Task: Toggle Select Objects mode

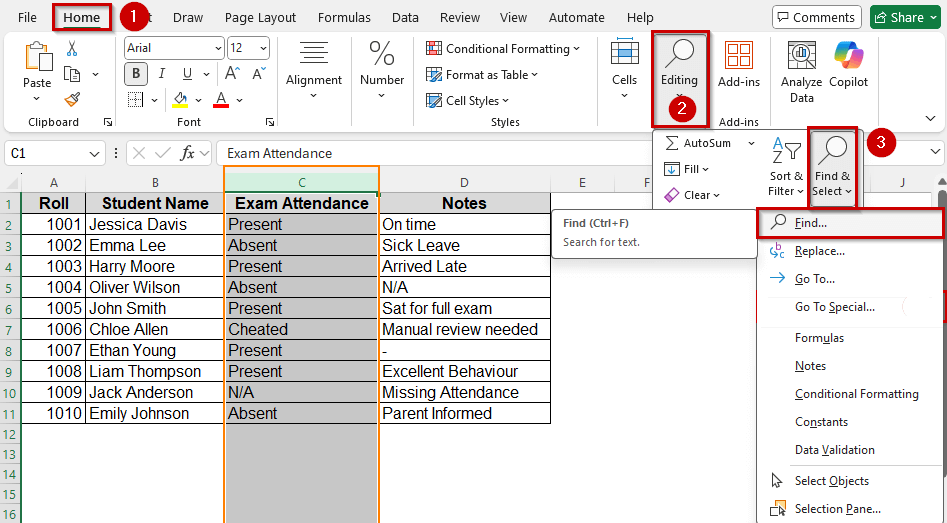Action: (831, 481)
